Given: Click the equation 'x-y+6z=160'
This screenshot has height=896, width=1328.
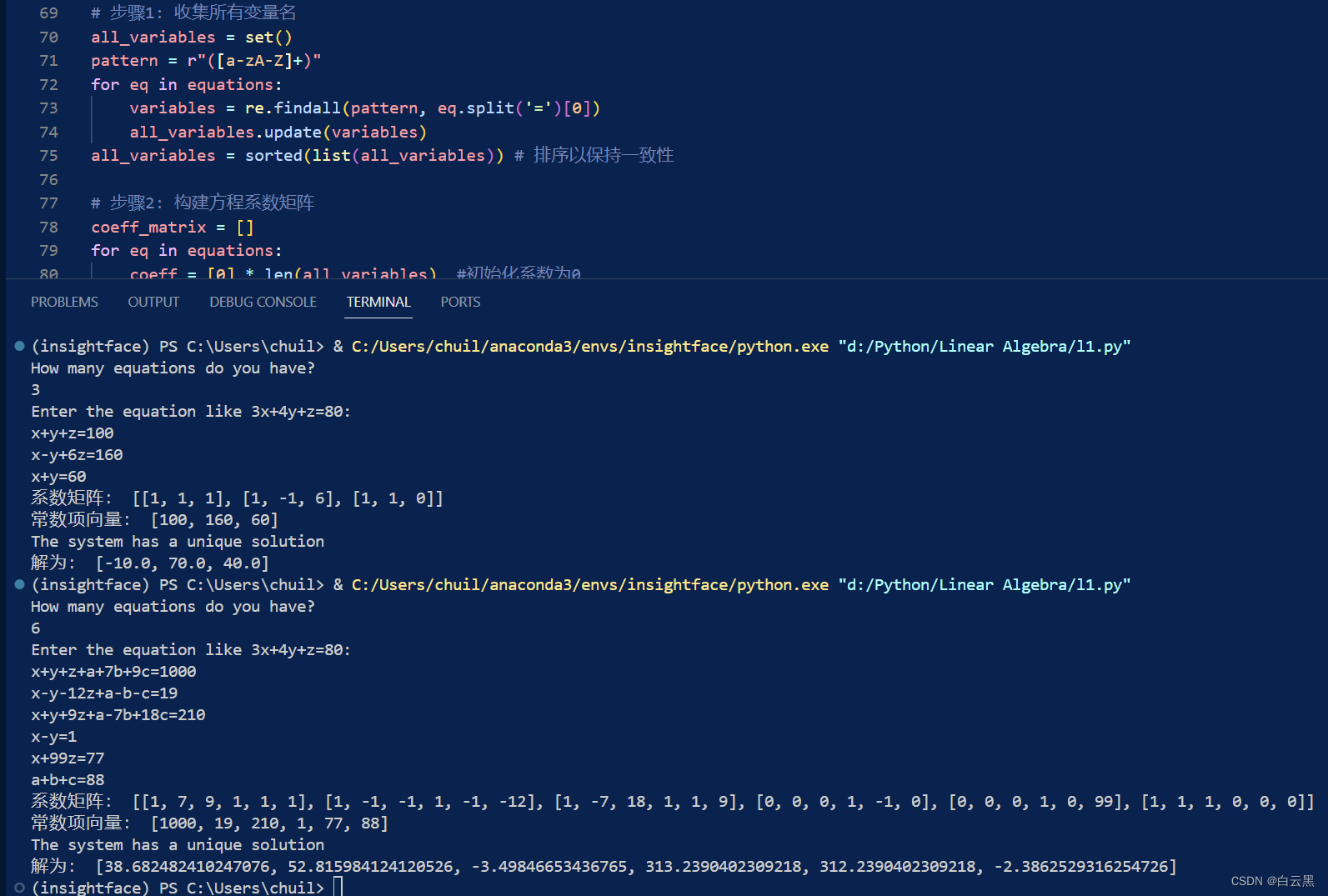Looking at the screenshot, I should point(77,454).
